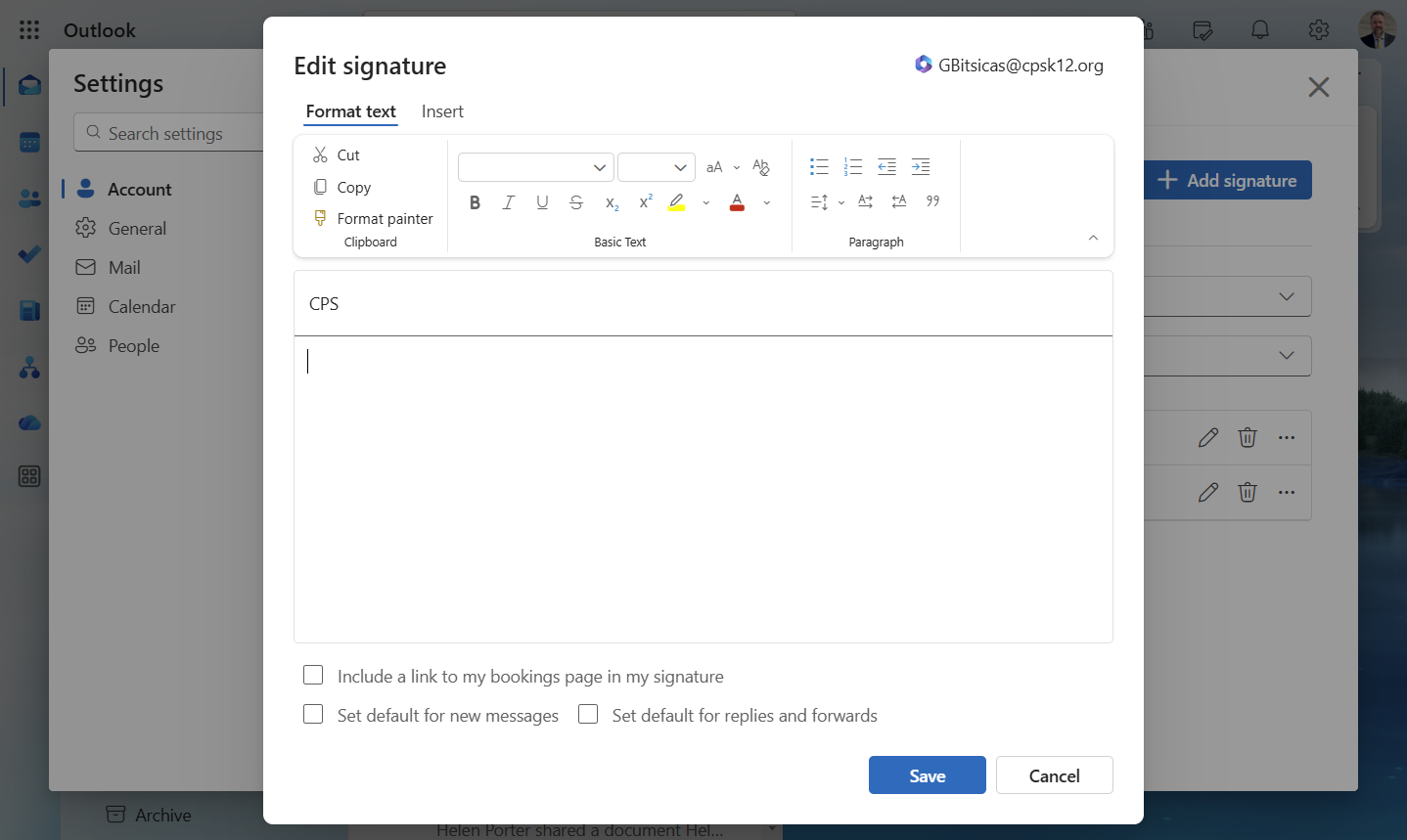Switch to the Format text tab
Screen dimensions: 1407x840
(x=350, y=111)
